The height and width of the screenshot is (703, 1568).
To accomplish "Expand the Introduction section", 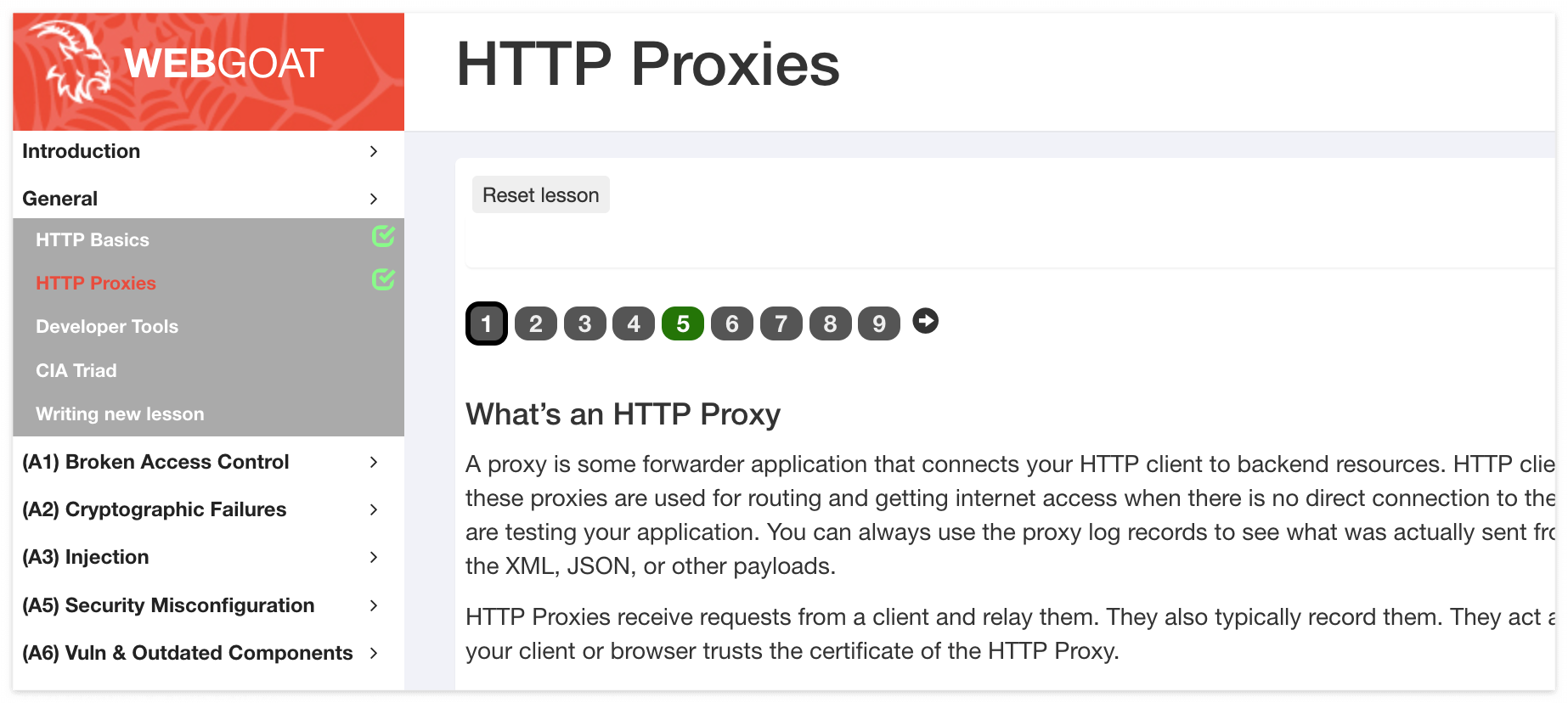I will click(374, 151).
